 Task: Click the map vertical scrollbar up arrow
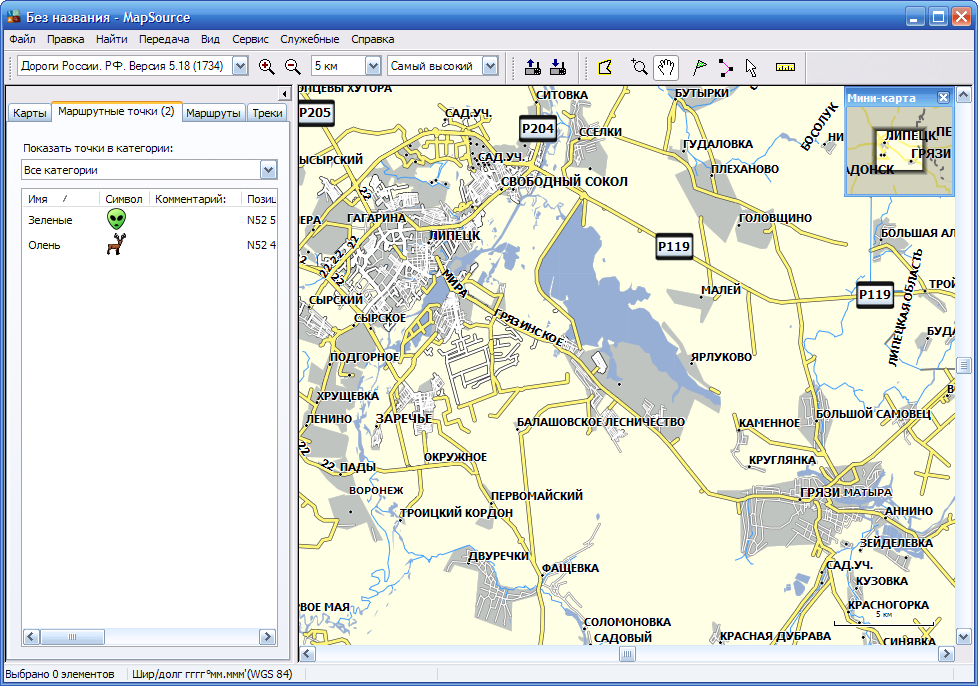pyautogui.click(x=964, y=95)
